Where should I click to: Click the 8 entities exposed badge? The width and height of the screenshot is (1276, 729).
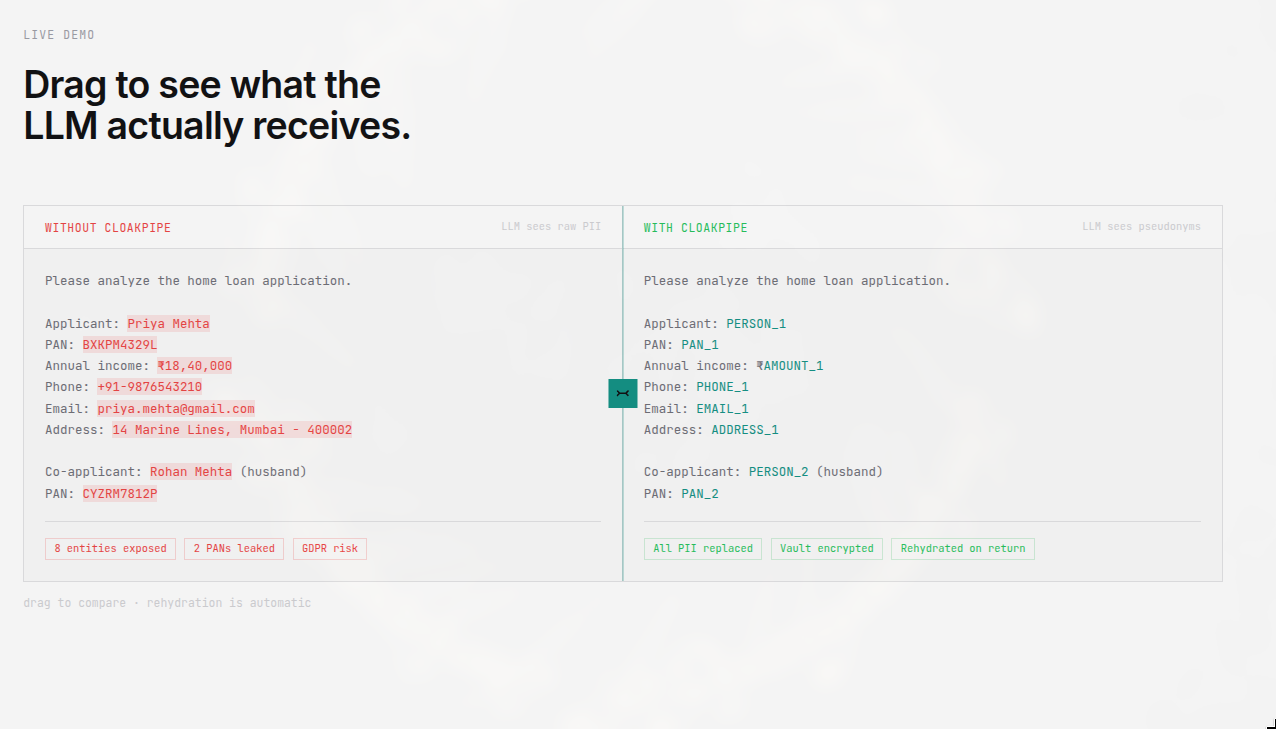110,548
